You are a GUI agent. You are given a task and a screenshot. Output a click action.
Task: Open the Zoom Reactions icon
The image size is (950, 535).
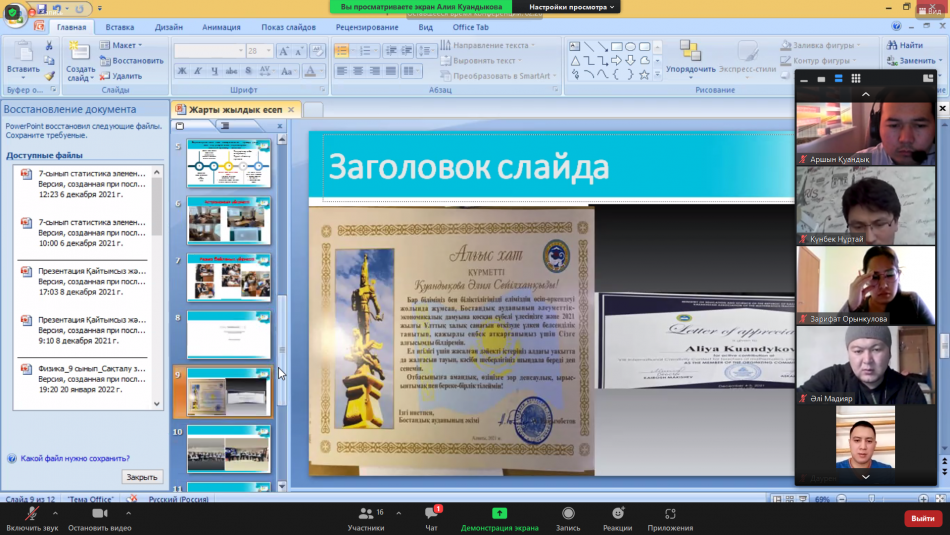coord(617,514)
